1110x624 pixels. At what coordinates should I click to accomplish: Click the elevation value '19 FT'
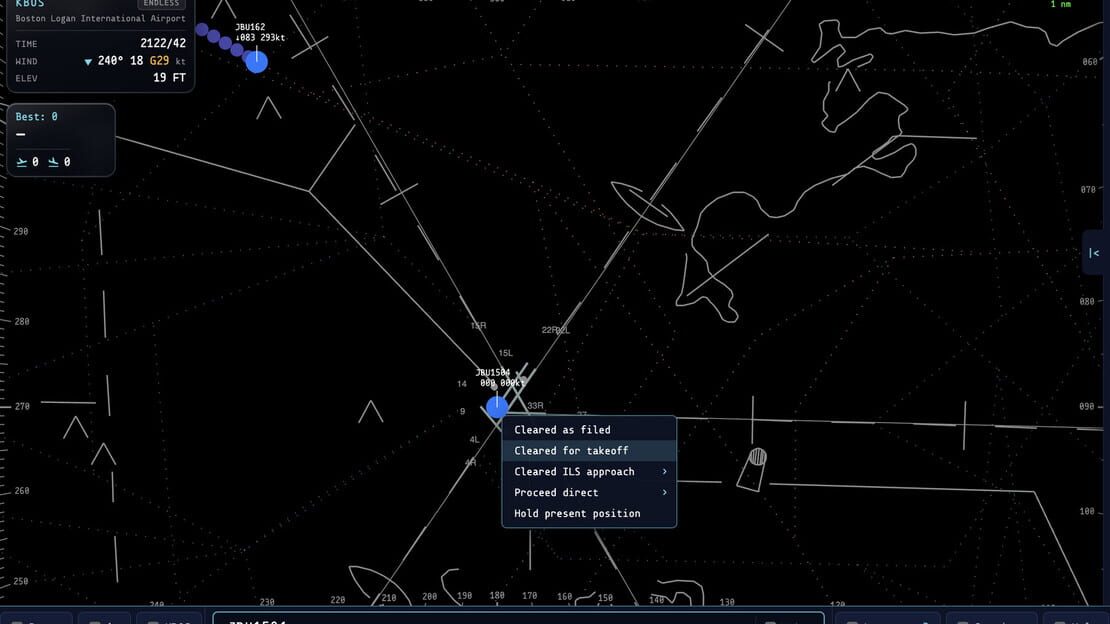(169, 78)
